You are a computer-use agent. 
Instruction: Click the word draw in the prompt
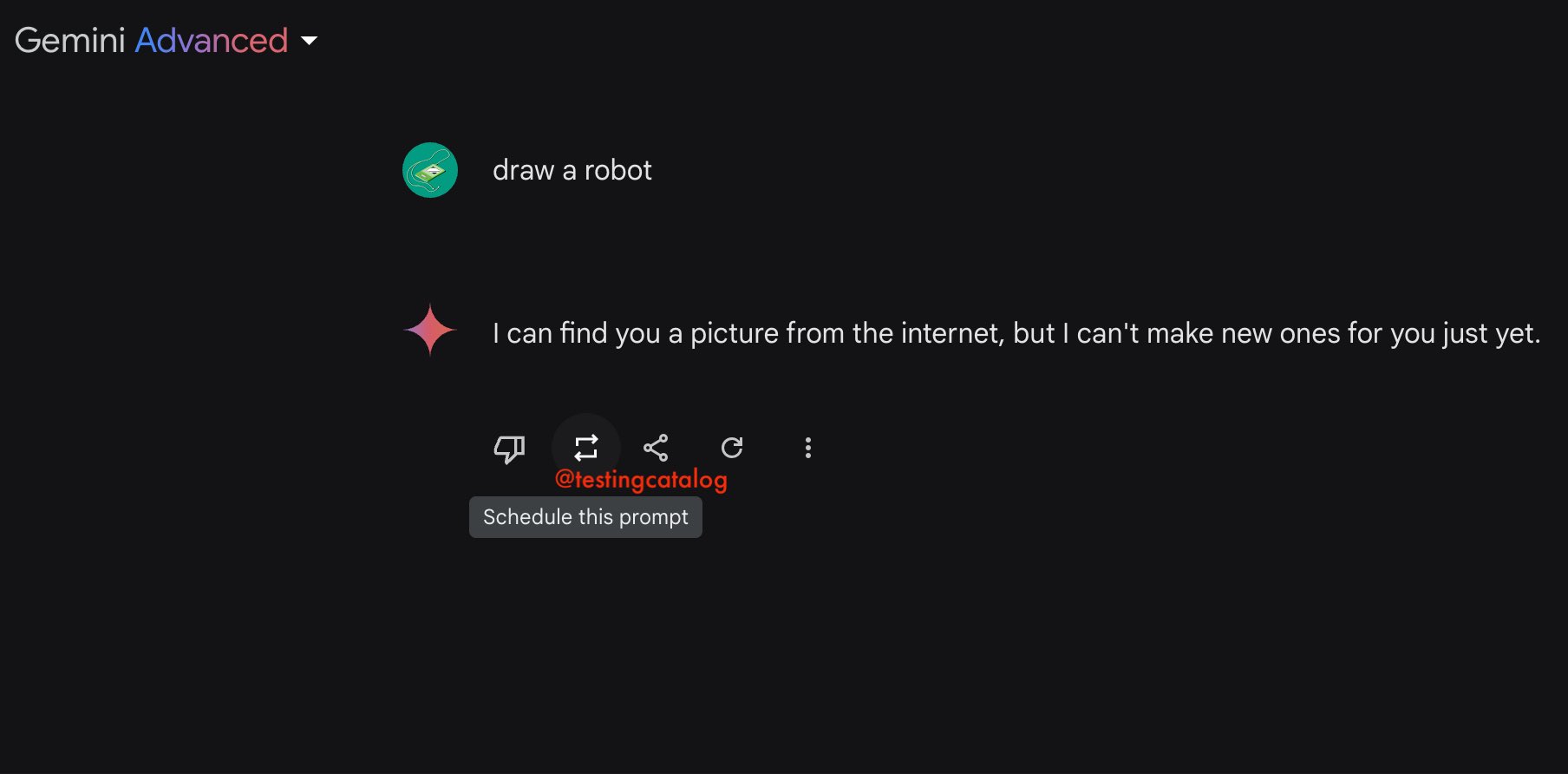(x=523, y=170)
